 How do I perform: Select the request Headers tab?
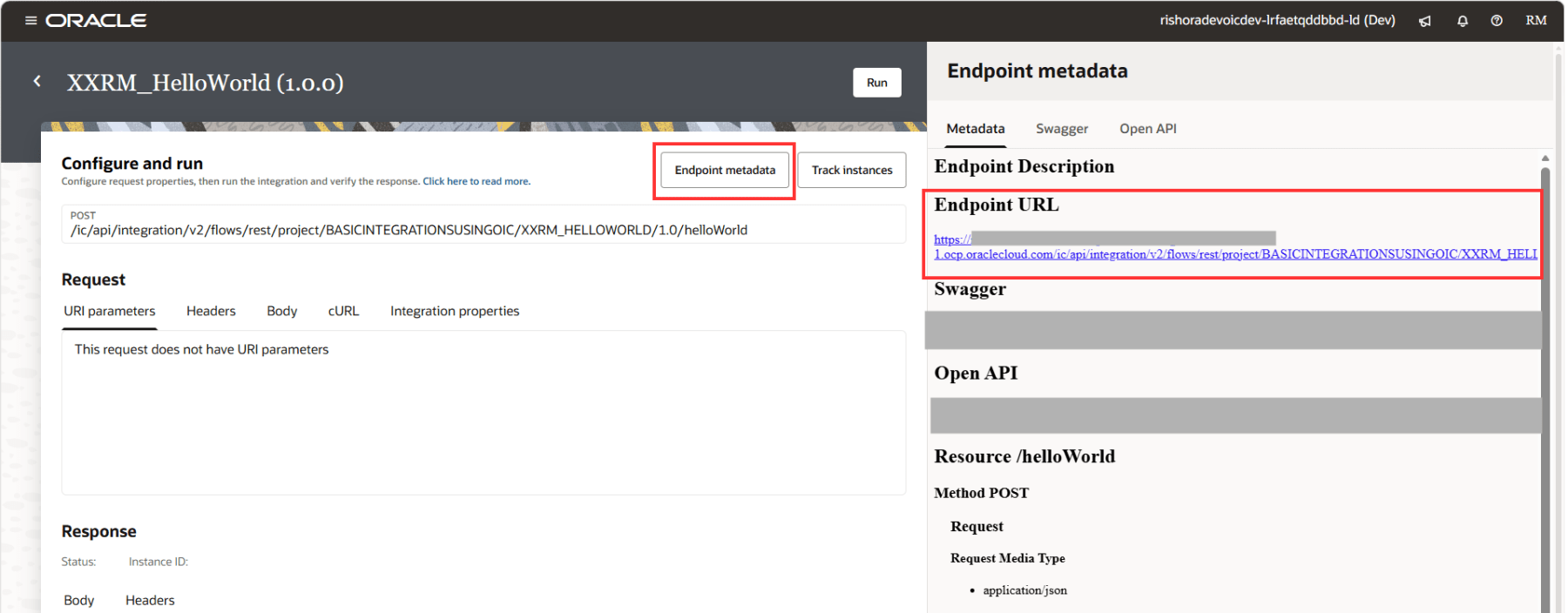[211, 312]
